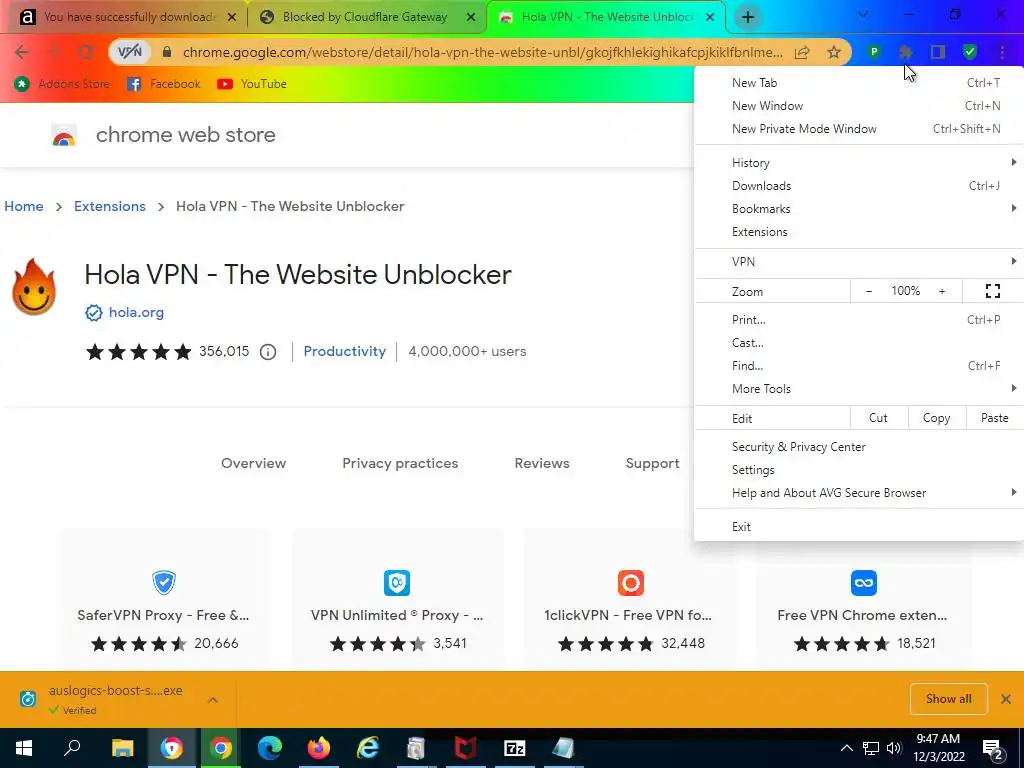
Task: Click the browser back arrow
Action: click(x=22, y=52)
